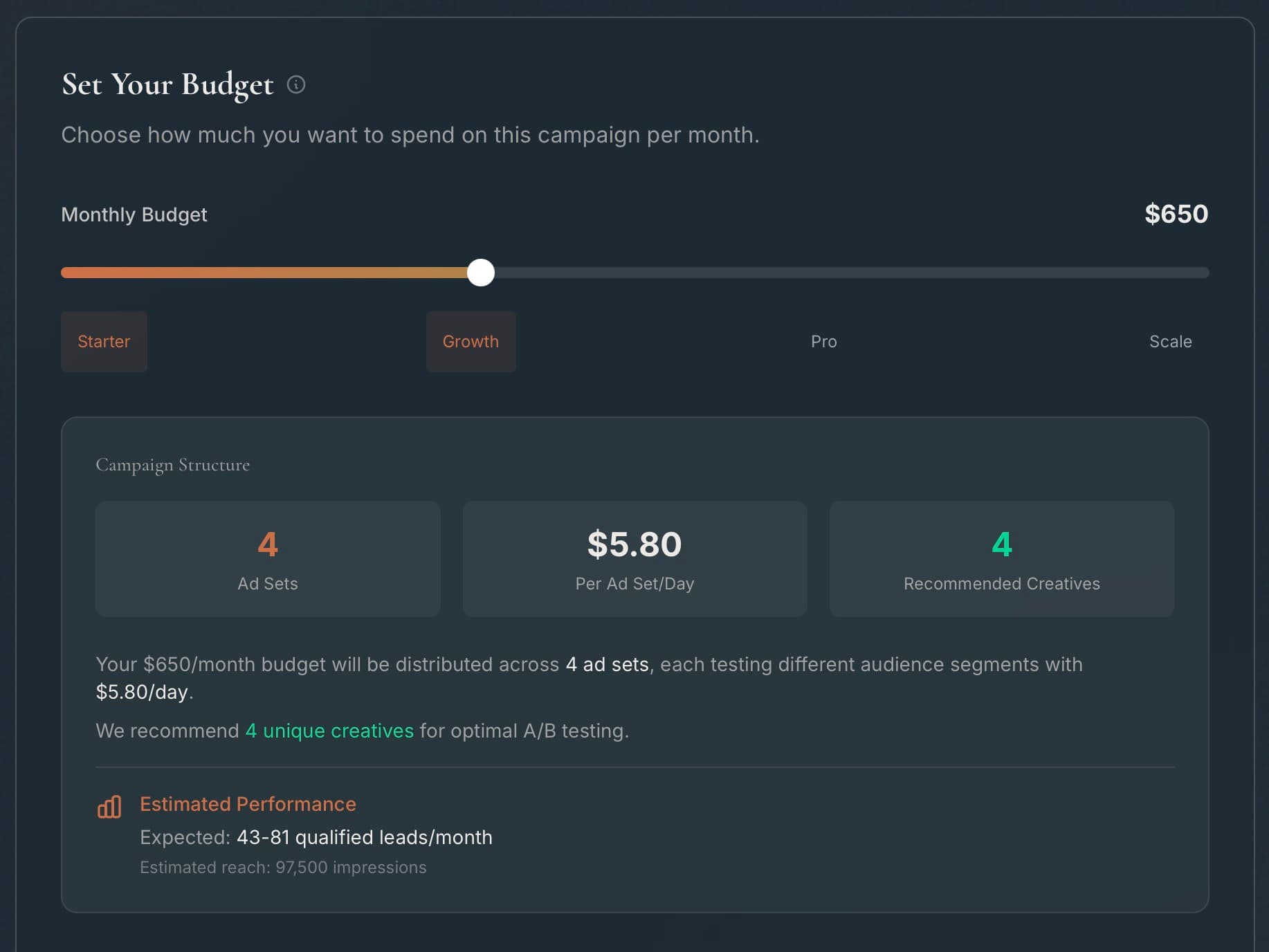Select the Growth budget tier

point(471,341)
